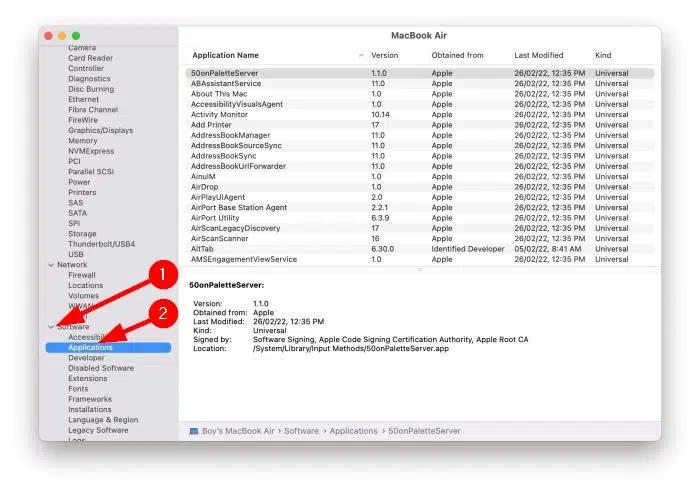This screenshot has height=492, width=700.
Task: Collapse the Software section chevron
Action: pyautogui.click(x=51, y=327)
